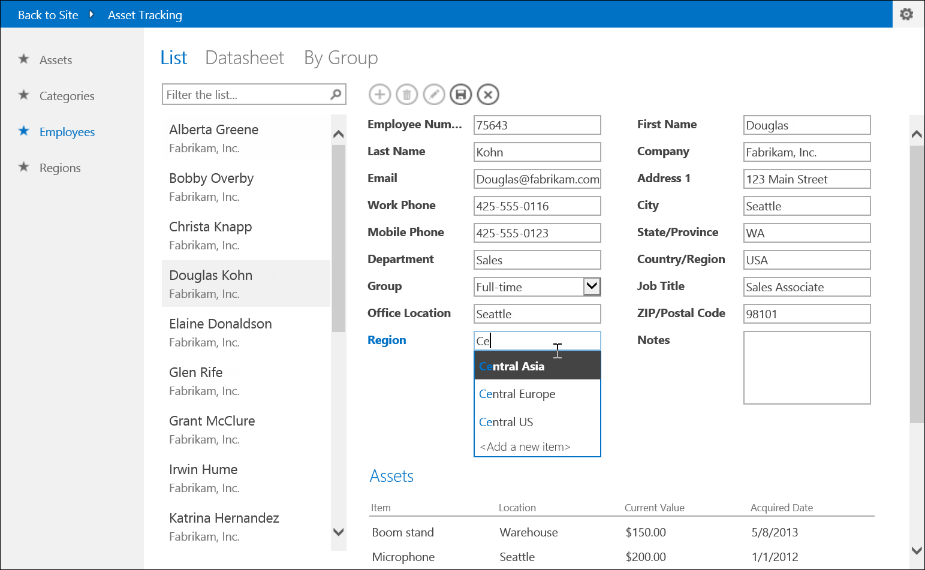Viewport: 925px width, 570px height.
Task: Switch to the Datasheet view tab
Action: (x=244, y=58)
